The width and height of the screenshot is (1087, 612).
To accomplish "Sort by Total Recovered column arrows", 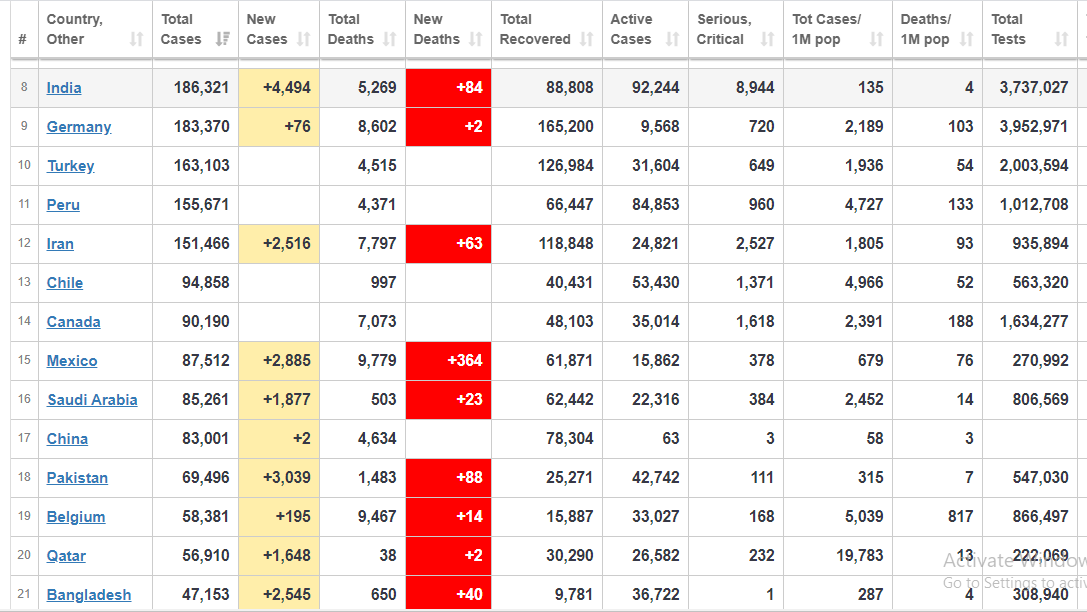I will 586,40.
